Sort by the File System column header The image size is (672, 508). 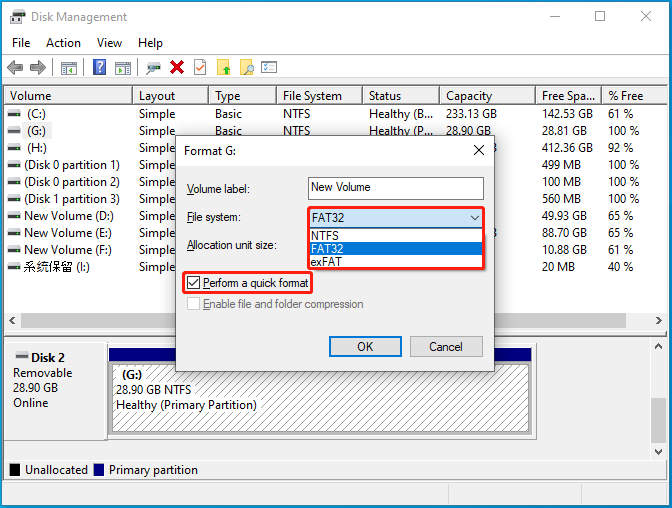pyautogui.click(x=319, y=96)
